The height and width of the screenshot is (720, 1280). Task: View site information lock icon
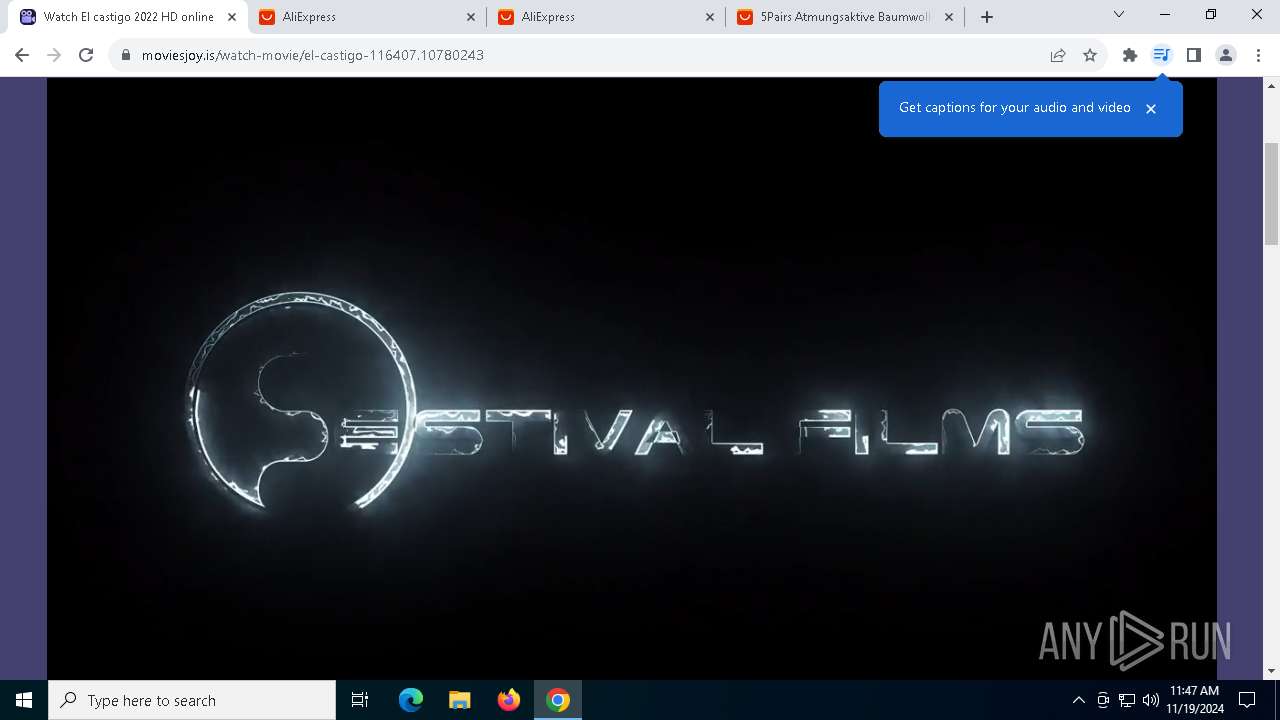tap(126, 55)
